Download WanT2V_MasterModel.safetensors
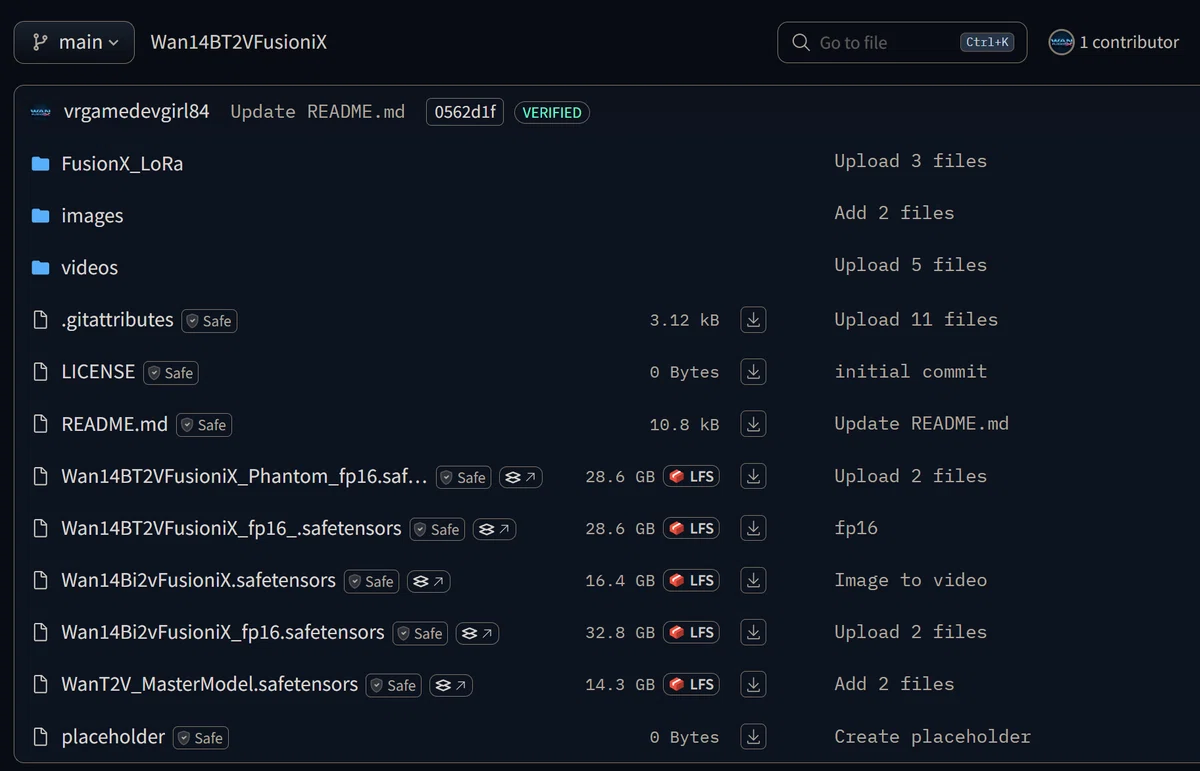The height and width of the screenshot is (771, 1200). click(x=753, y=684)
